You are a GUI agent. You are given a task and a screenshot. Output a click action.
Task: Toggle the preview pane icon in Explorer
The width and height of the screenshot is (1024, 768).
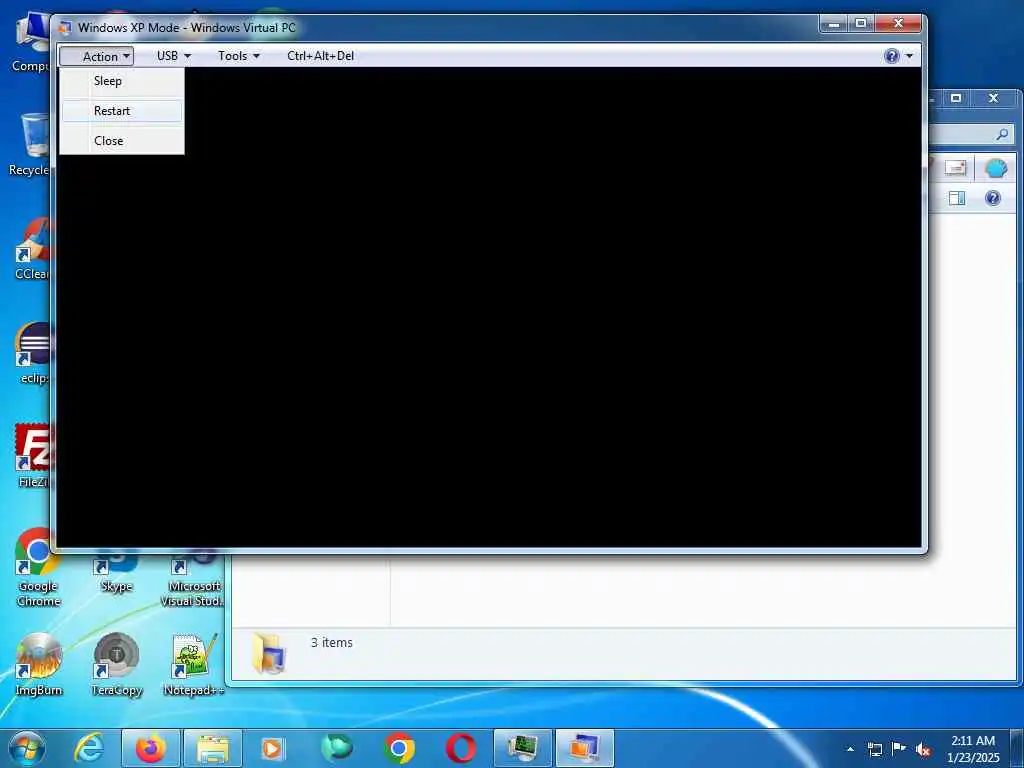[957, 198]
